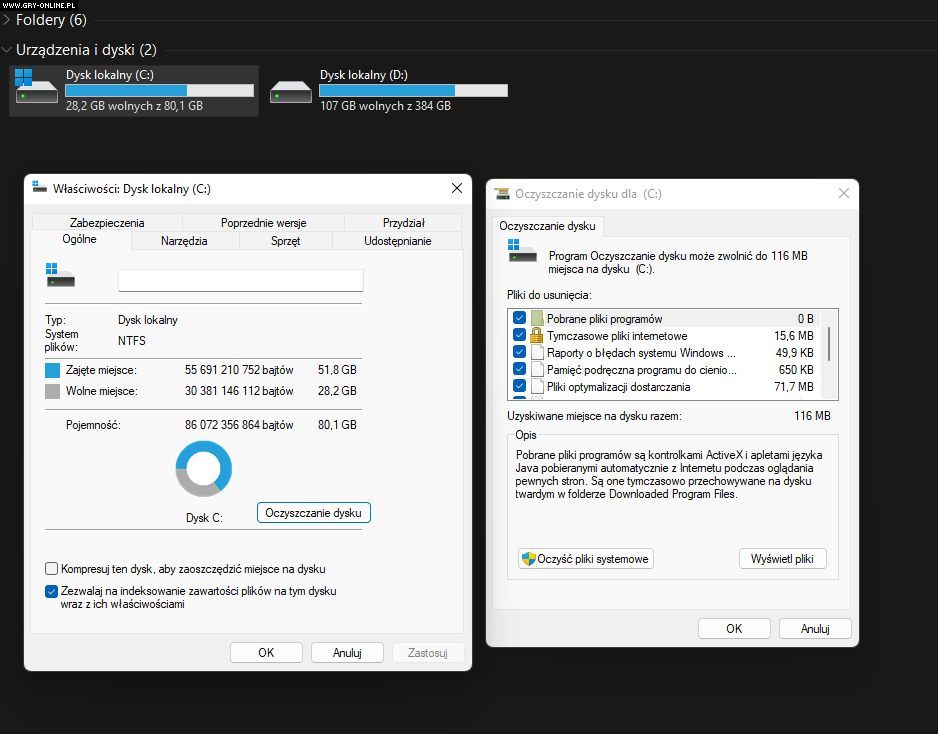Click the file icon beside Raporty o błędach systemu
Image resolution: width=938 pixels, height=734 pixels.
[537, 352]
